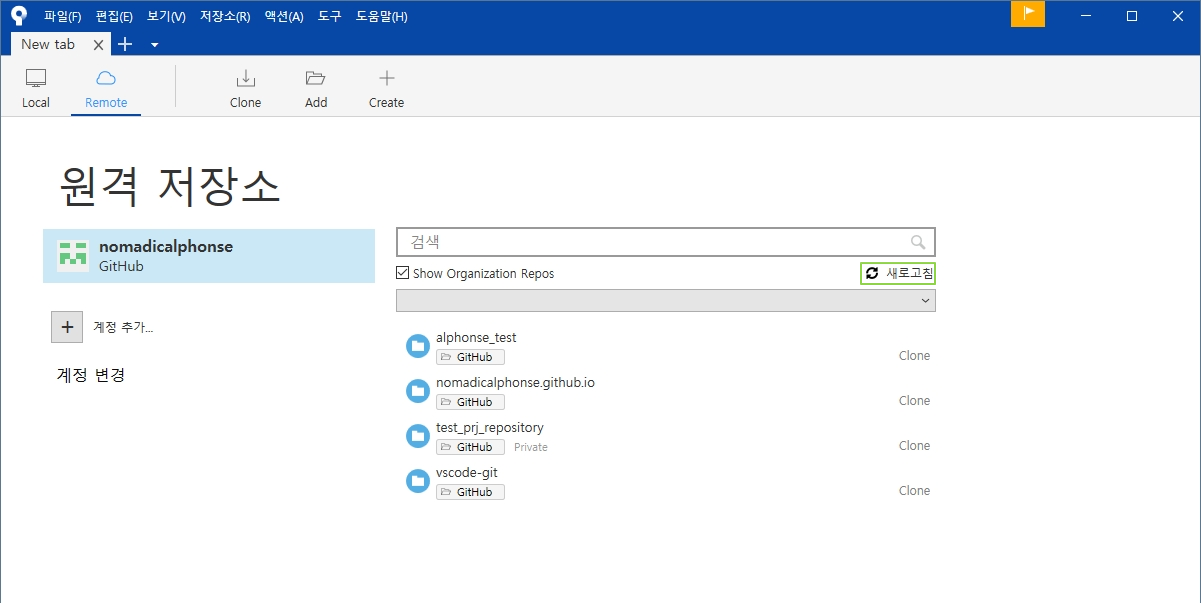Screen dimensions: 1201x603
Task: Focus the 검색 search field
Action: [x=666, y=242]
